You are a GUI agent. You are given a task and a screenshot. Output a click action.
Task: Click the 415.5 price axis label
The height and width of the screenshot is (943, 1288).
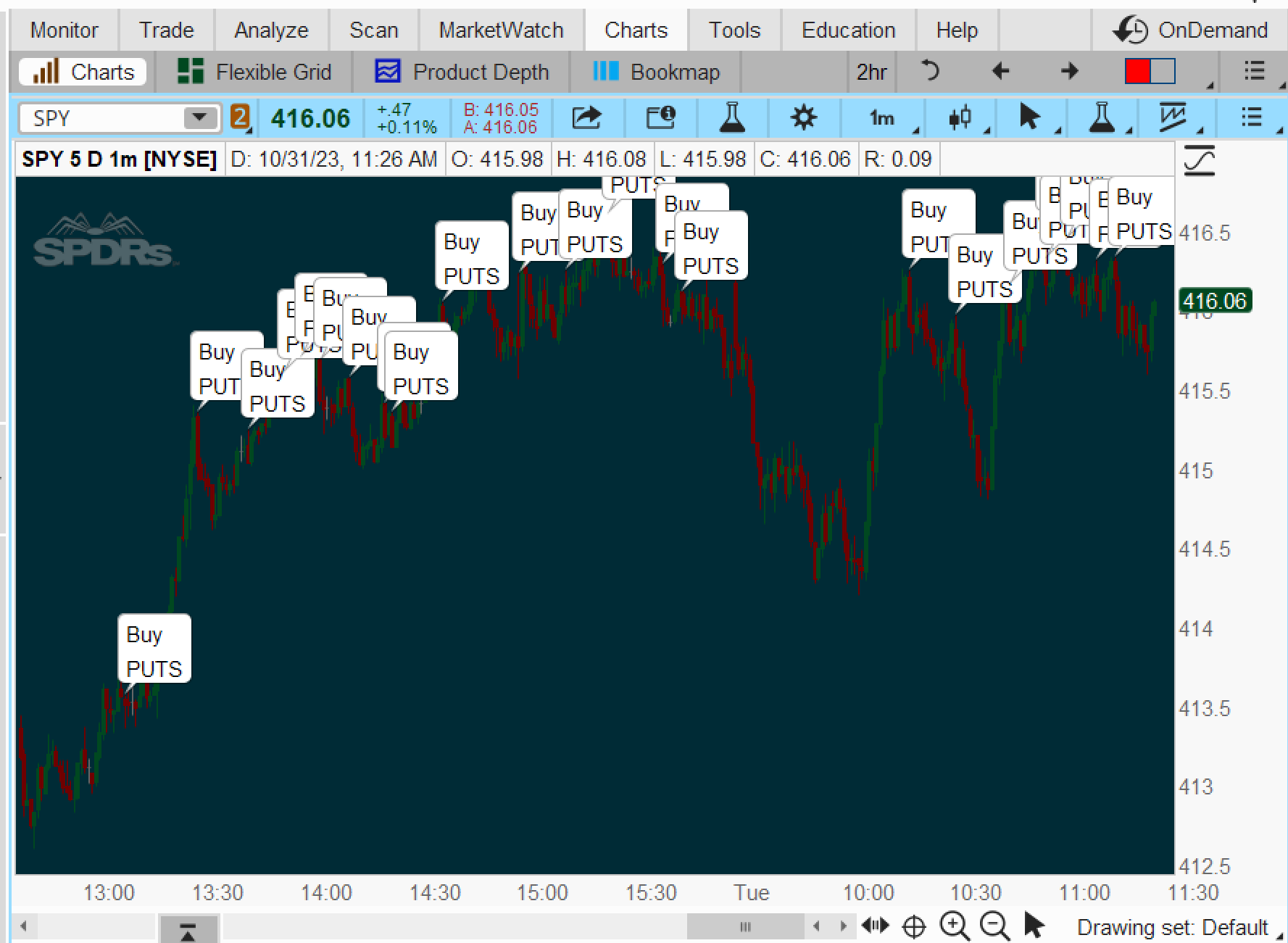tap(1205, 391)
